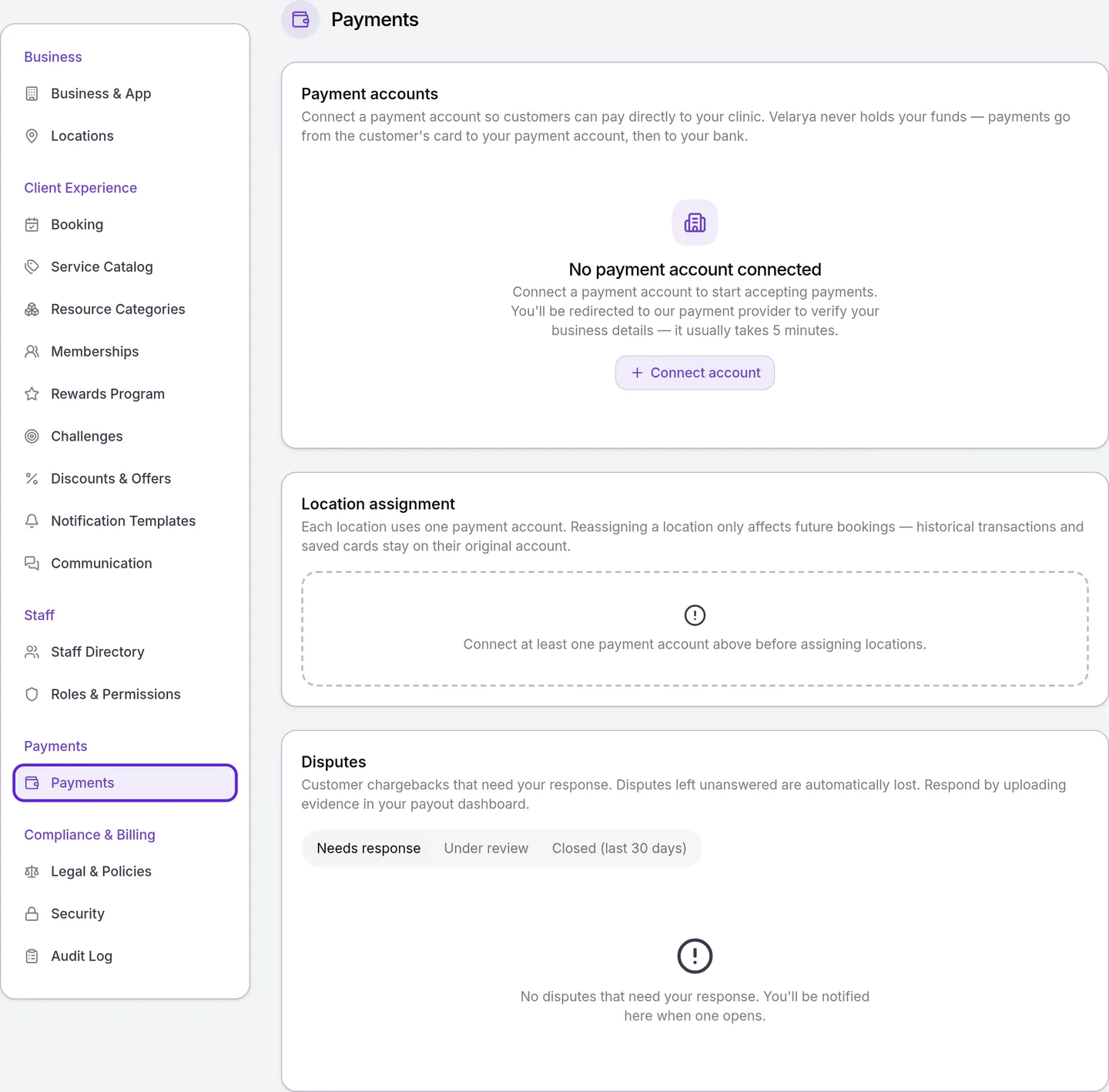The image size is (1109, 1092).
Task: Switch to the Under review disputes tab
Action: [x=486, y=849]
